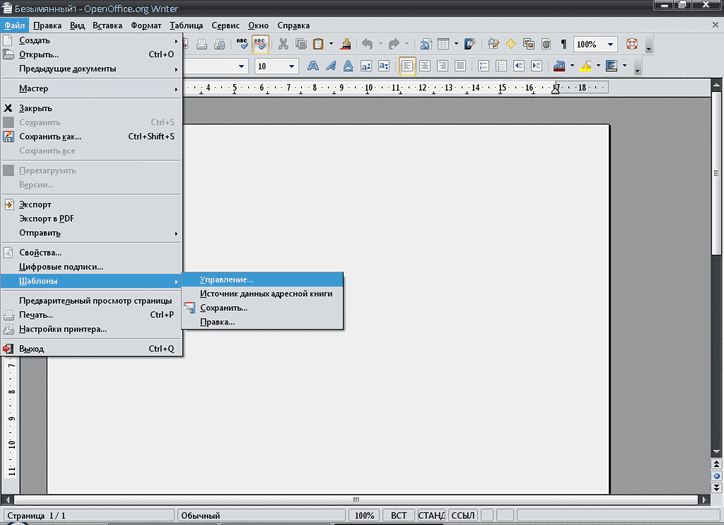Expand the Создать submenu
The height and width of the screenshot is (525, 724).
coord(91,41)
